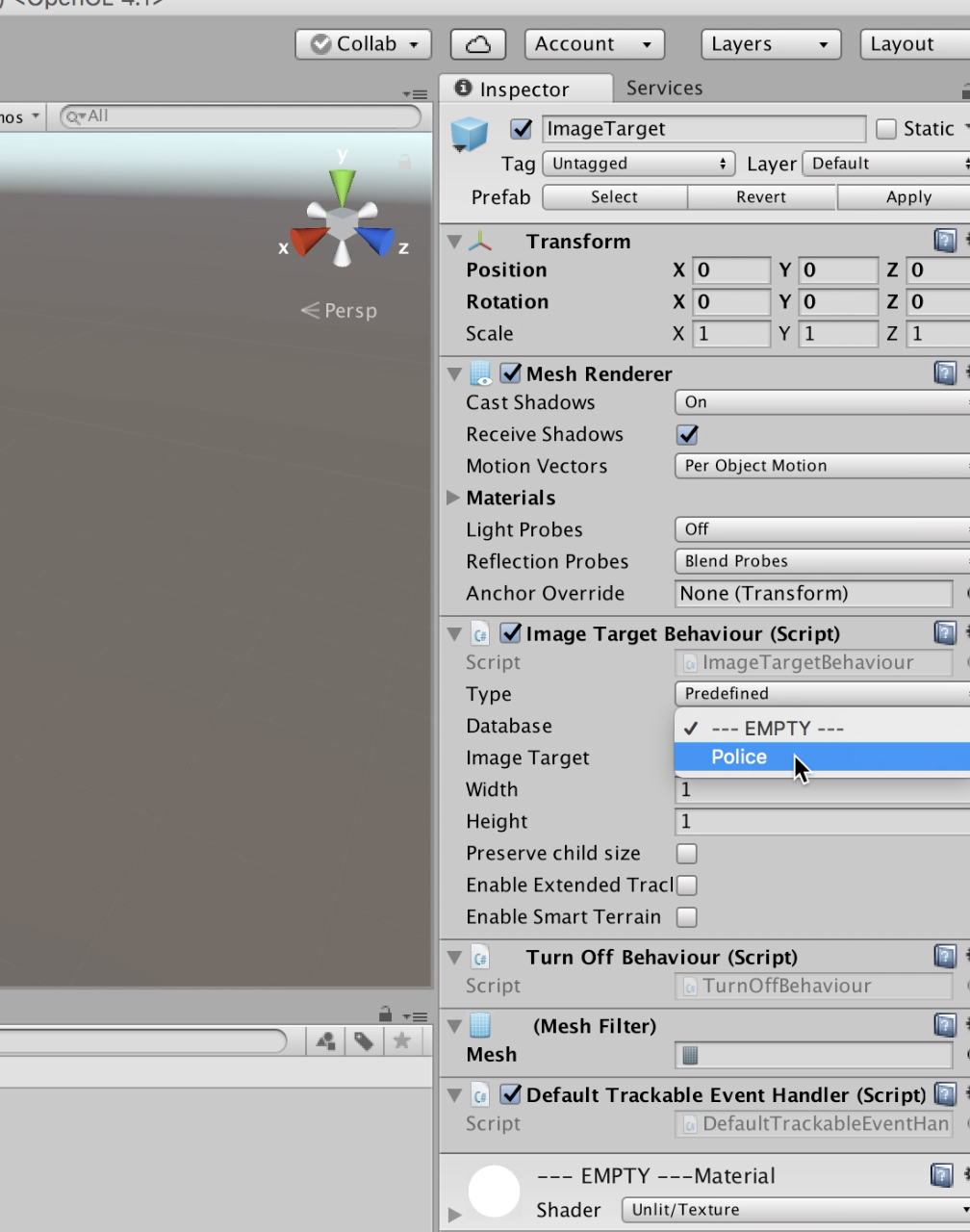Screen dimensions: 970x1232
Task: Select Police from the database list
Action: (x=739, y=757)
